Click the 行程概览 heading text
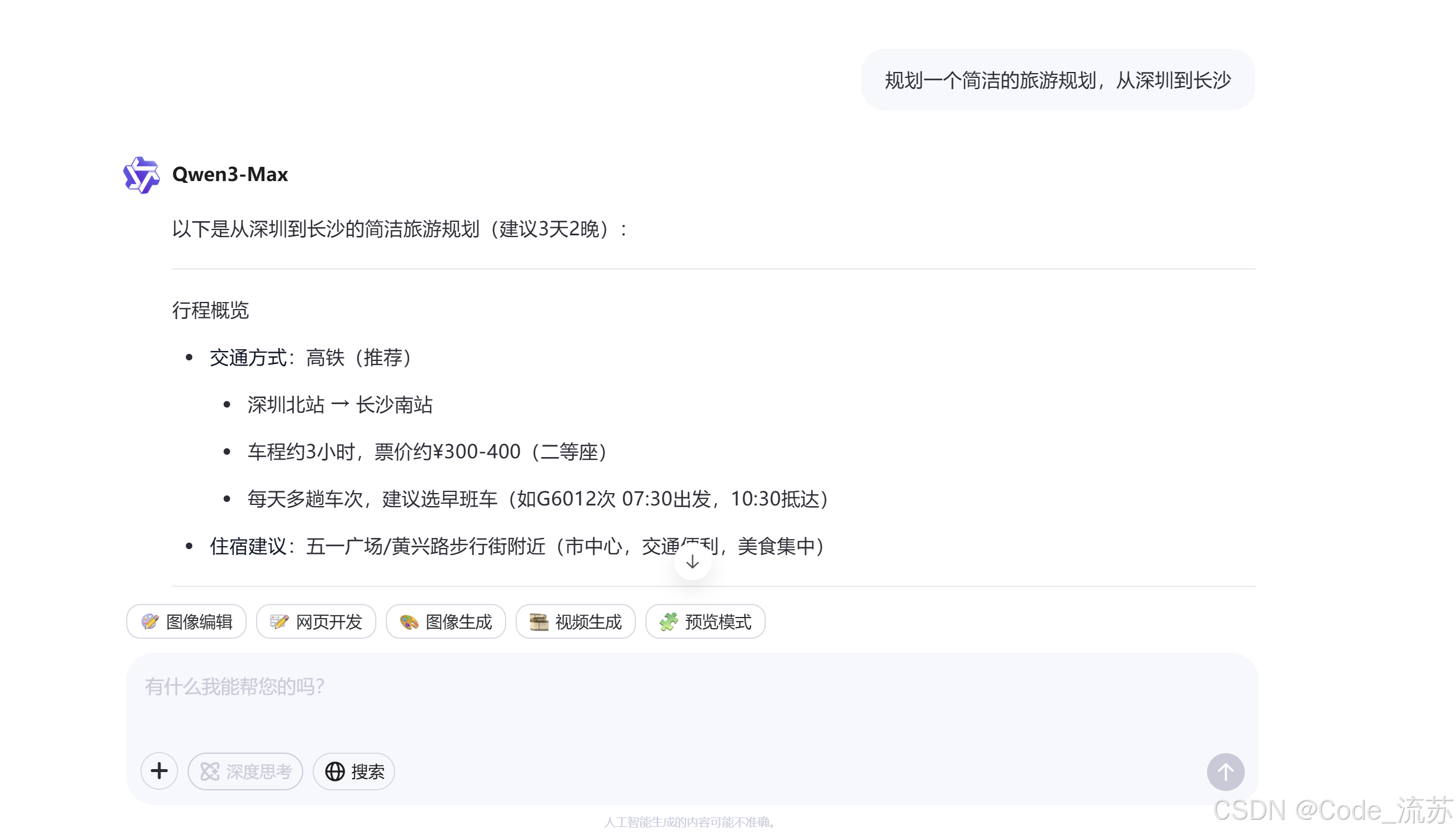This screenshot has width=1456, height=834. click(x=211, y=310)
